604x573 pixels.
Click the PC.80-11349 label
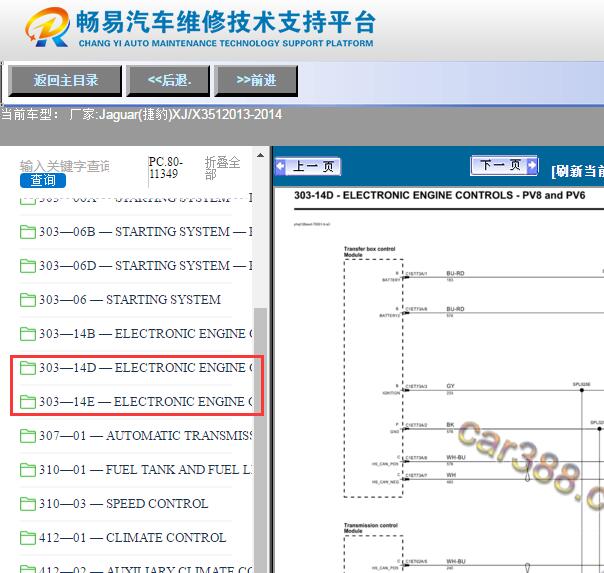[166, 168]
